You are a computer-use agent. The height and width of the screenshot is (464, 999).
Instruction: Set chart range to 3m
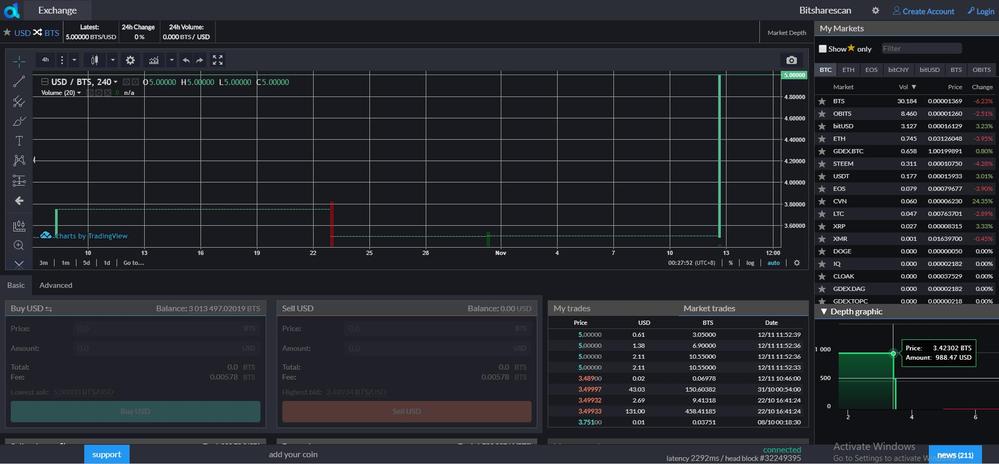tap(43, 263)
